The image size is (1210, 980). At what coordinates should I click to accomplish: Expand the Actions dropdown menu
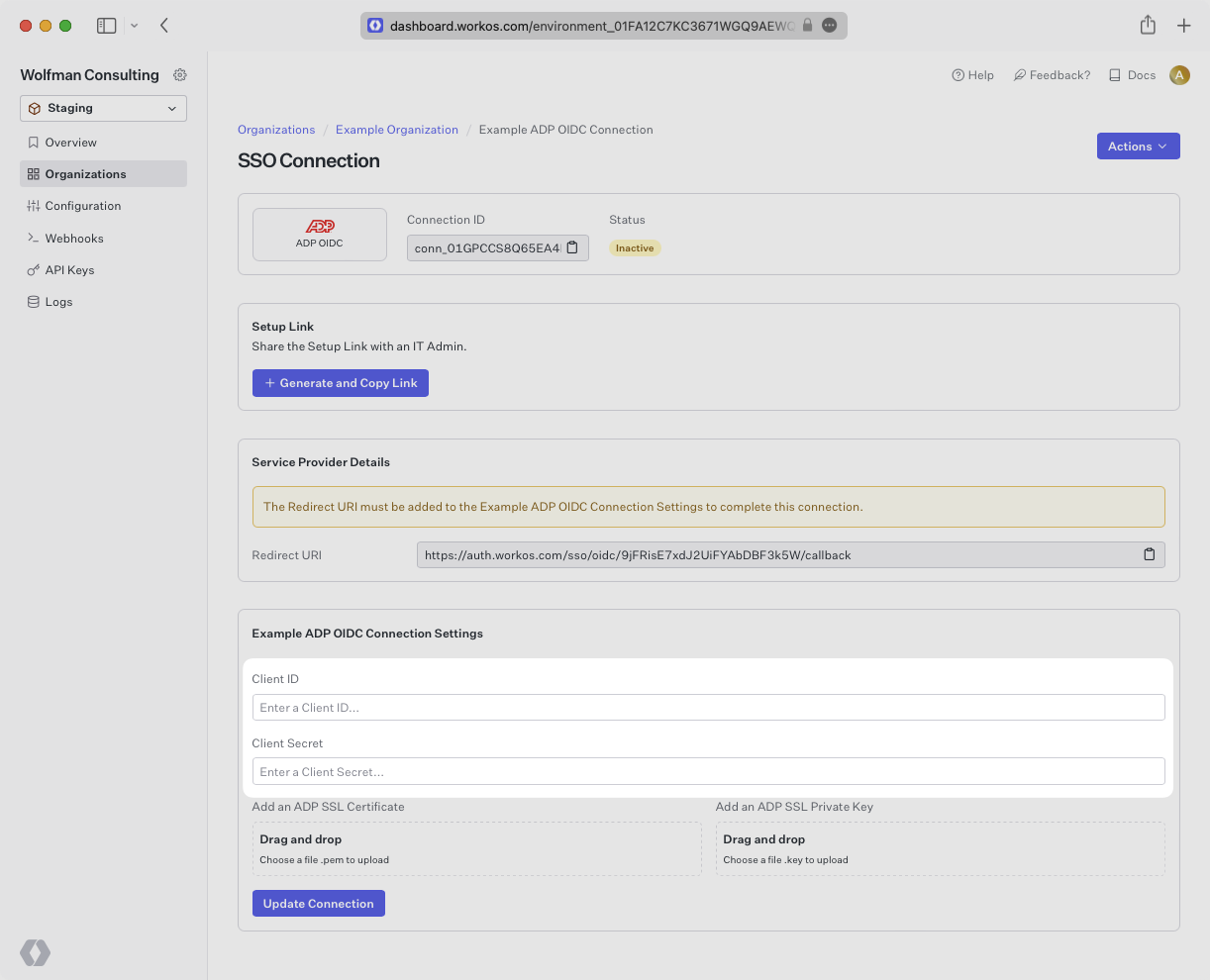[x=1138, y=146]
